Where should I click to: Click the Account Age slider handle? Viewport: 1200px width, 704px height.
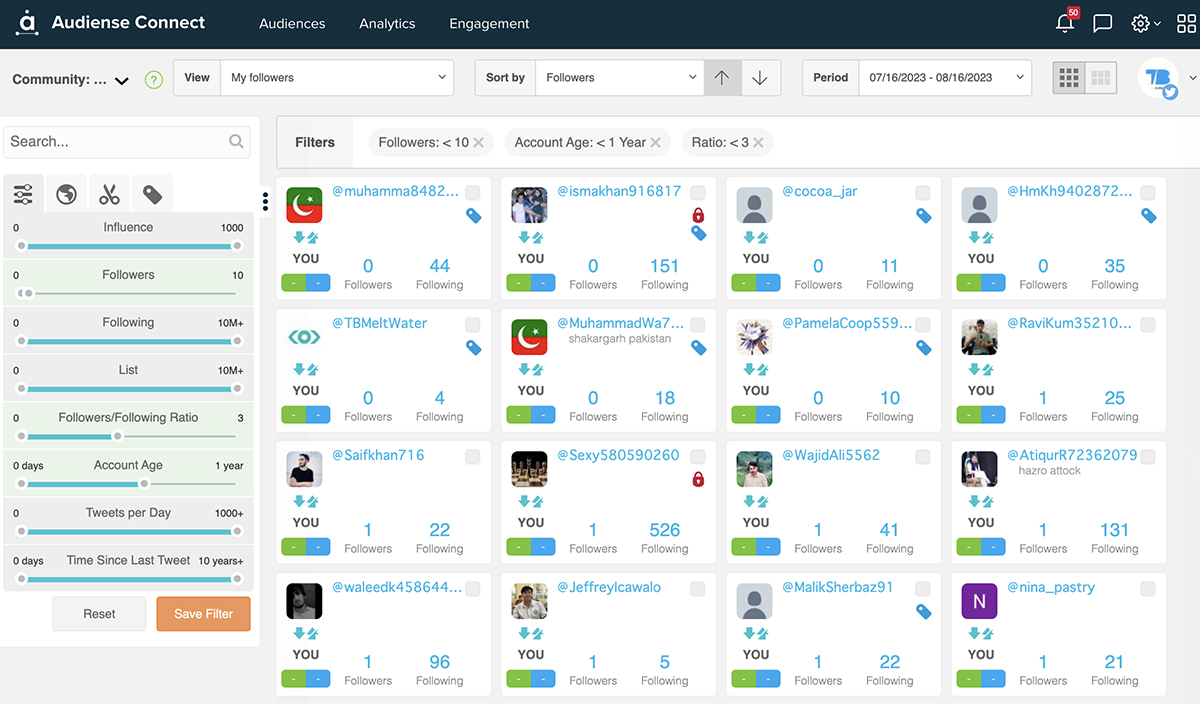point(144,484)
